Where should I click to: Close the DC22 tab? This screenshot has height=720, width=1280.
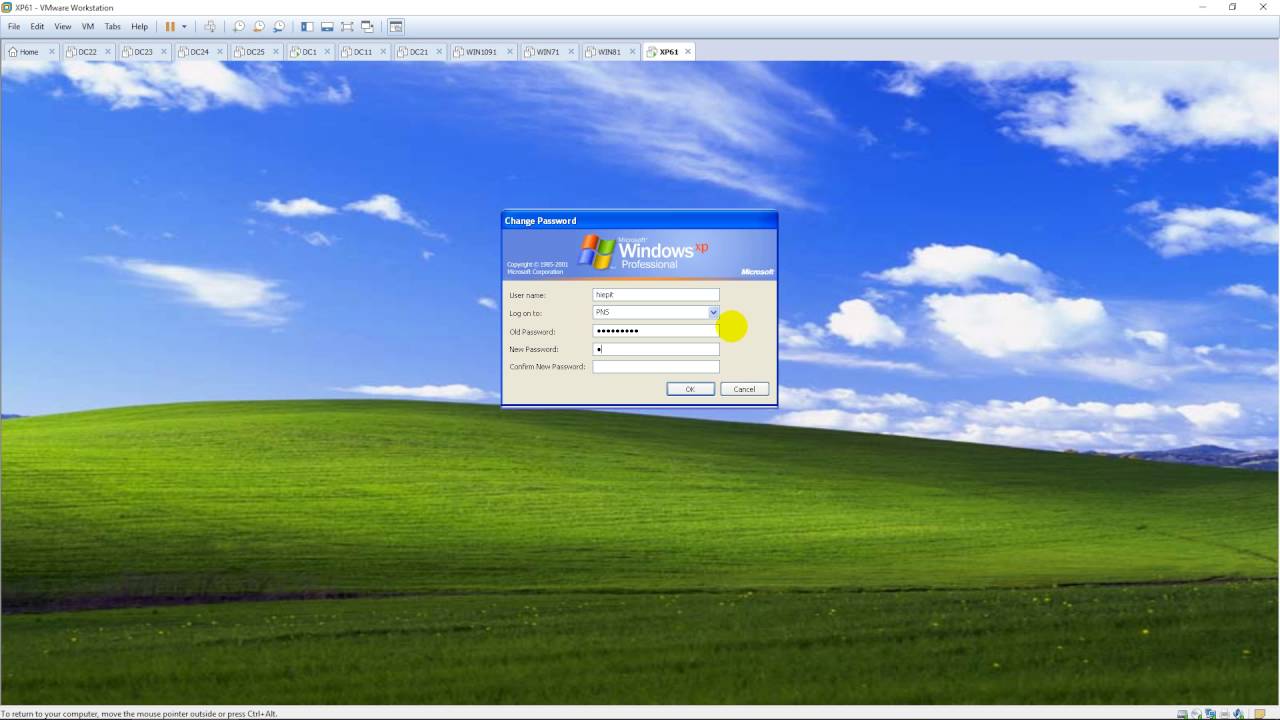108,52
